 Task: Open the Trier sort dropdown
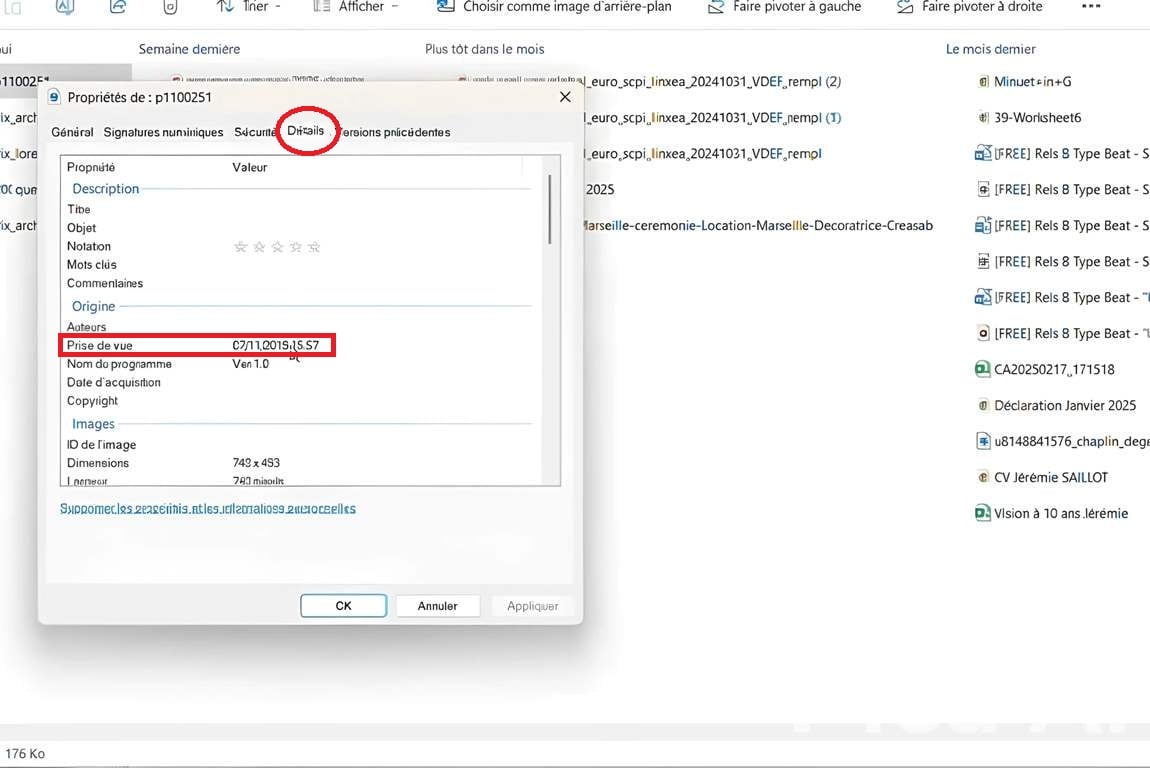point(249,7)
